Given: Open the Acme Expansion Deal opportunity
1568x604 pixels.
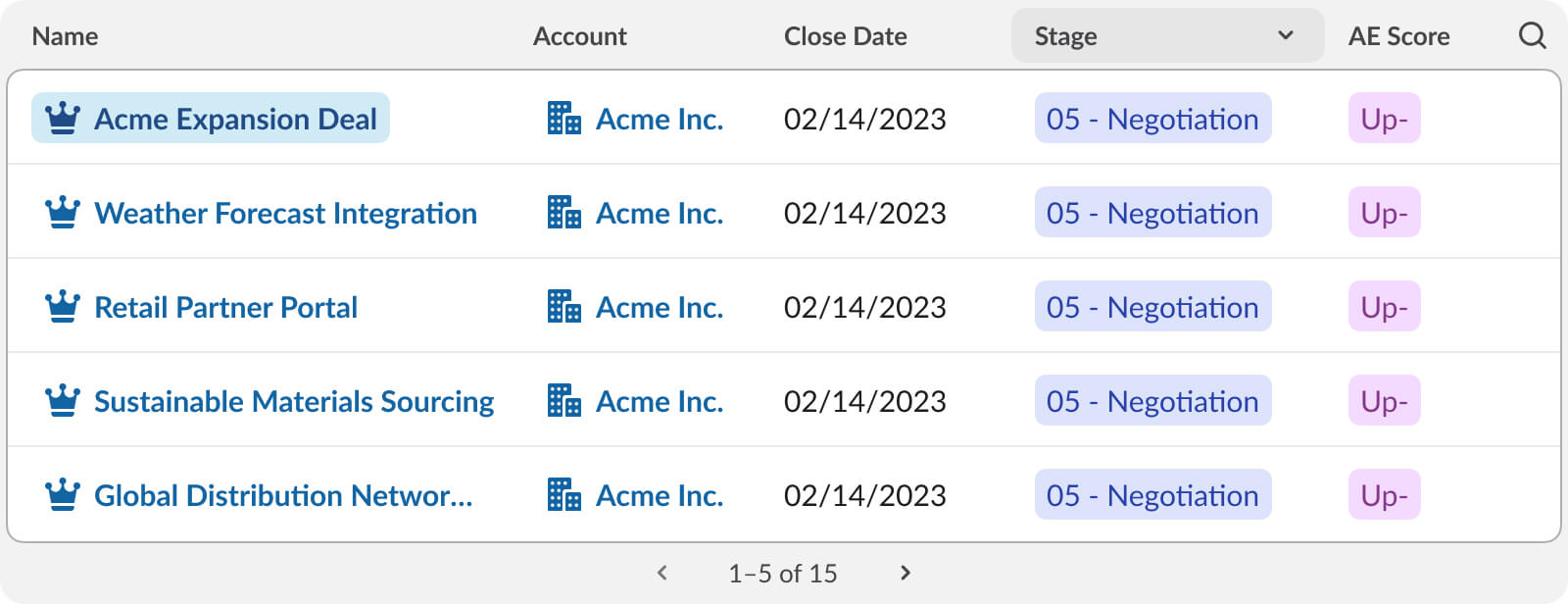Looking at the screenshot, I should (x=235, y=119).
